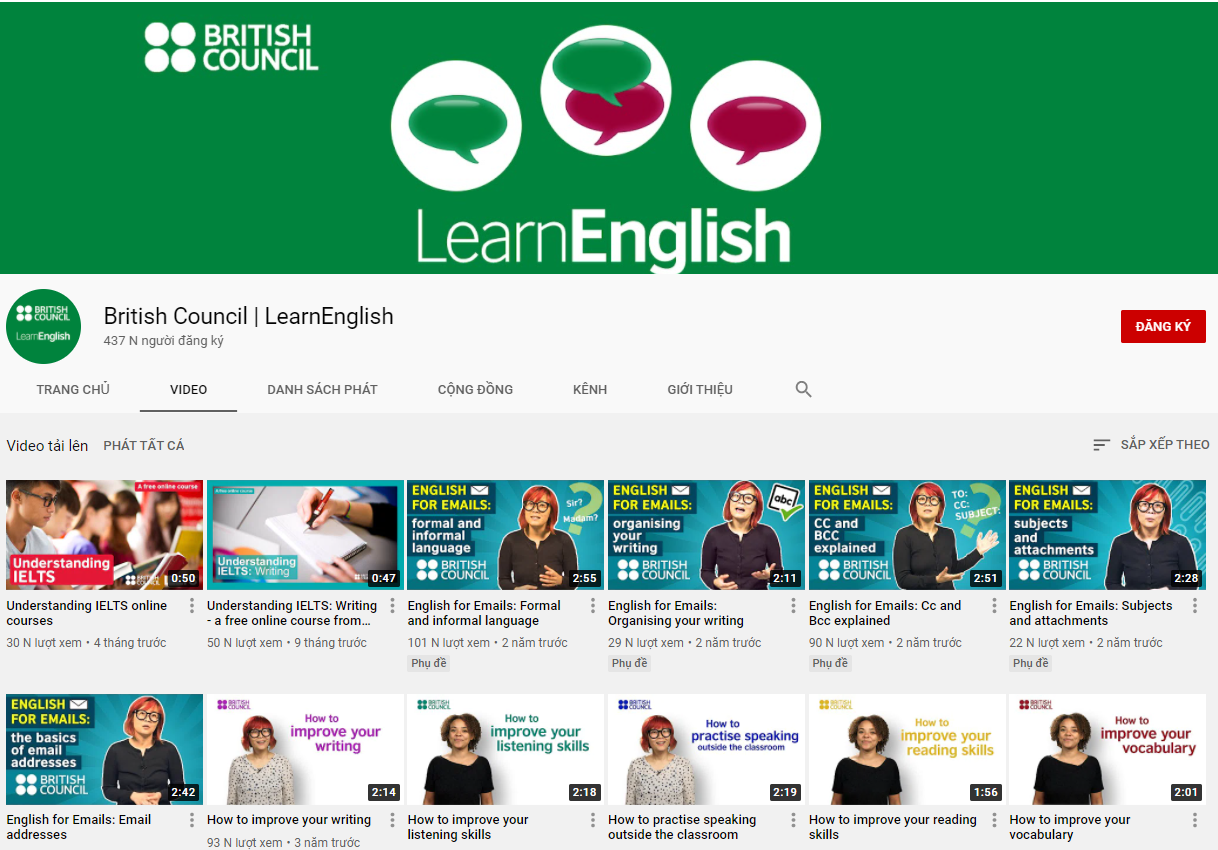Click PHÁT TẤT CẢ to play all
The height and width of the screenshot is (850, 1218).
(144, 446)
